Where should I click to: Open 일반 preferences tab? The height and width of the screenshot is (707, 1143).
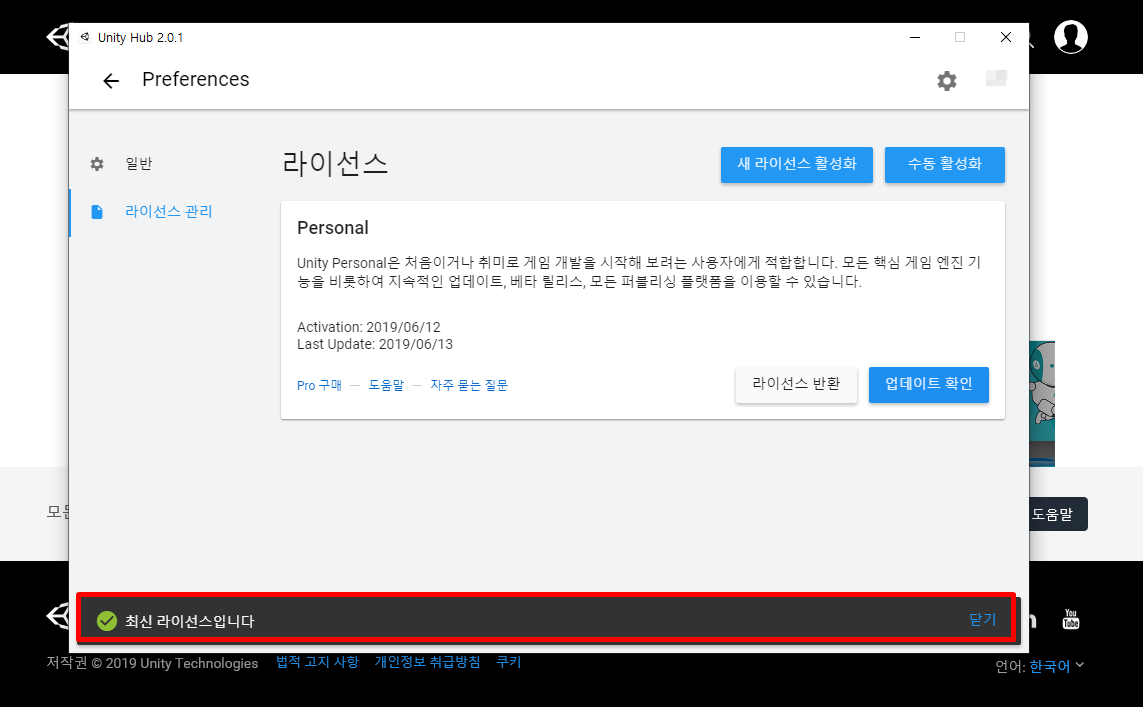coord(139,163)
